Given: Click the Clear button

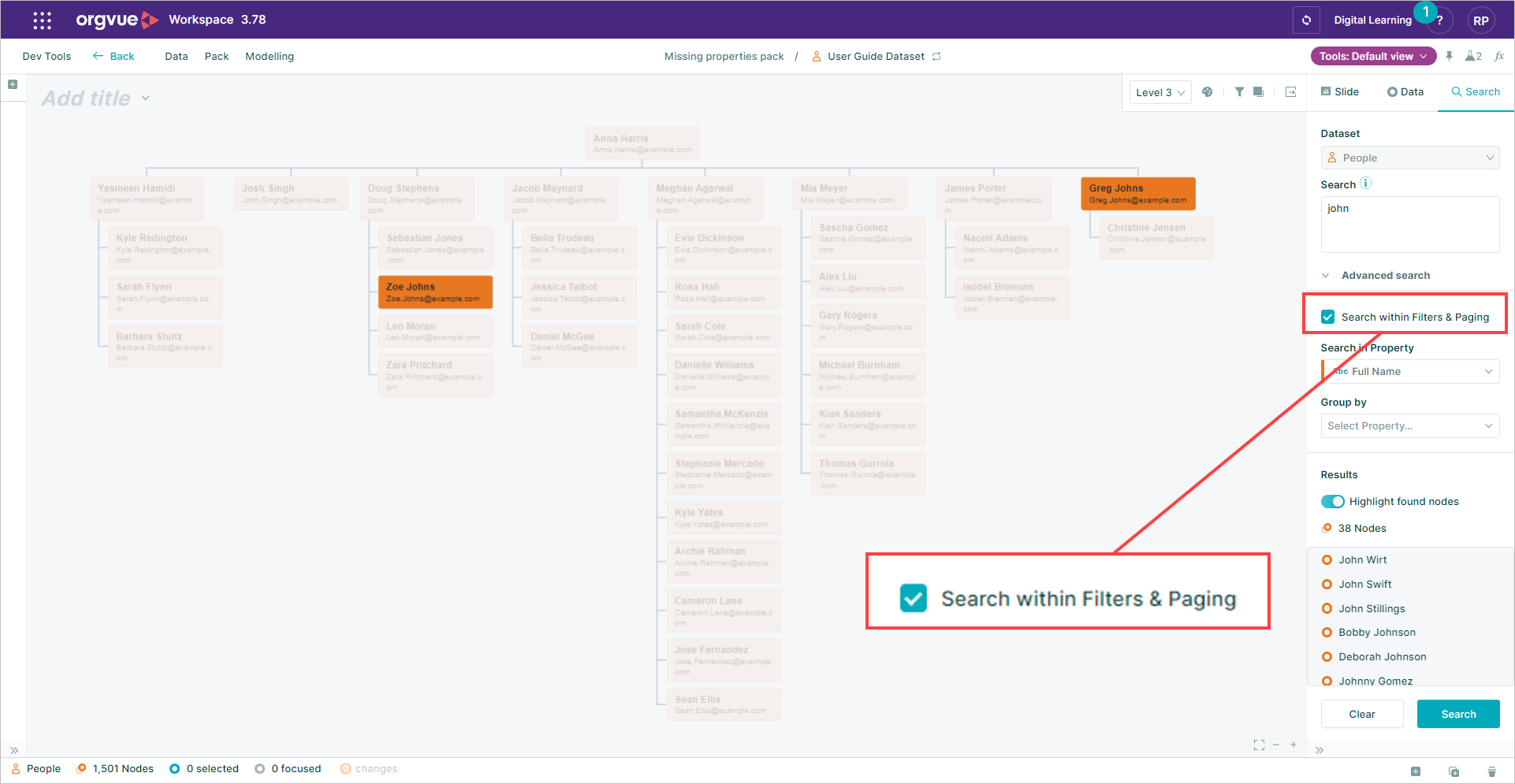Looking at the screenshot, I should click(x=1362, y=714).
